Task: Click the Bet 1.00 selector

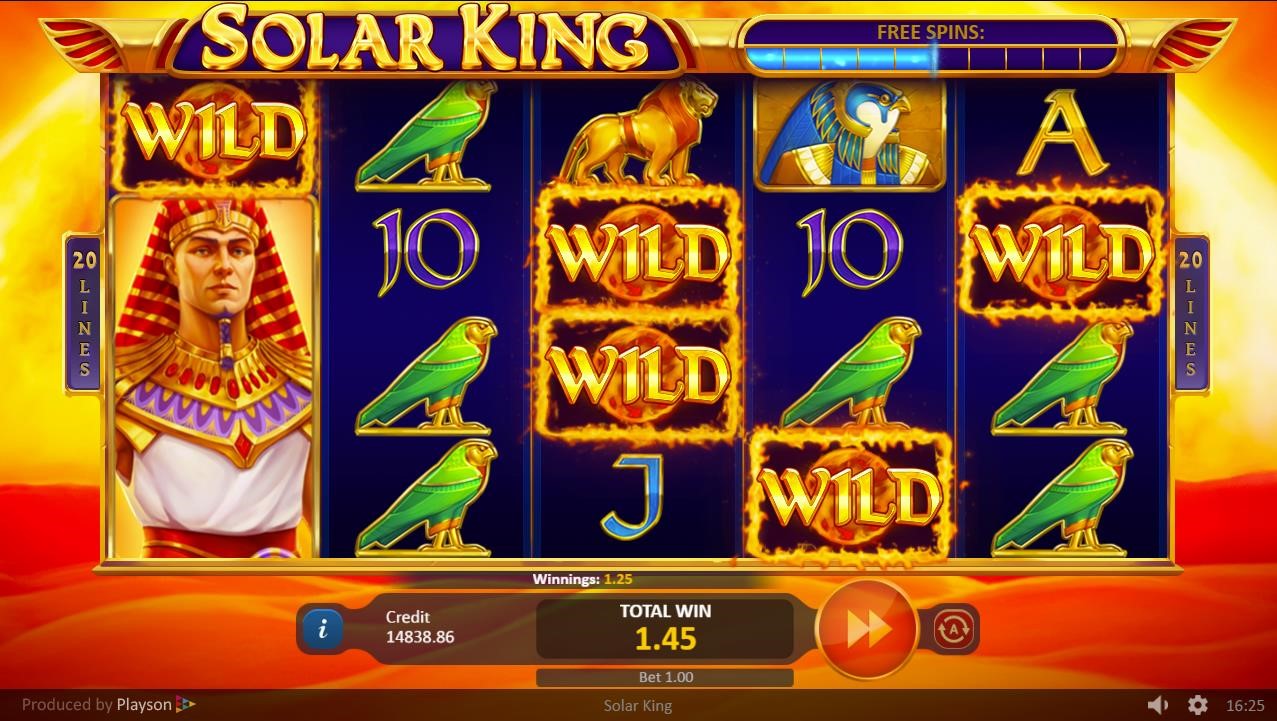Action: [x=665, y=677]
